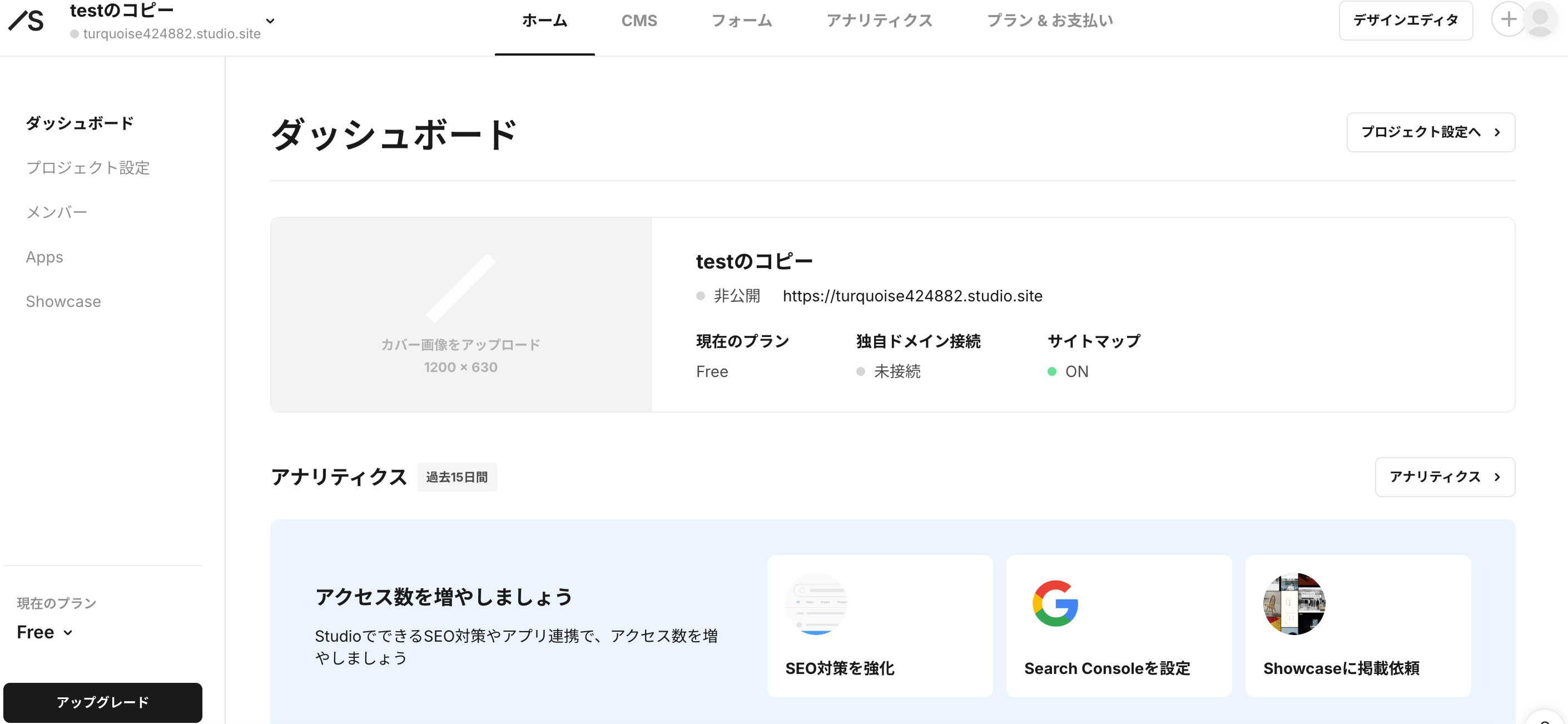The height and width of the screenshot is (724, 1568).
Task: Click the Showcaseに掲載依頼 thumbnail icon
Action: [x=1294, y=603]
